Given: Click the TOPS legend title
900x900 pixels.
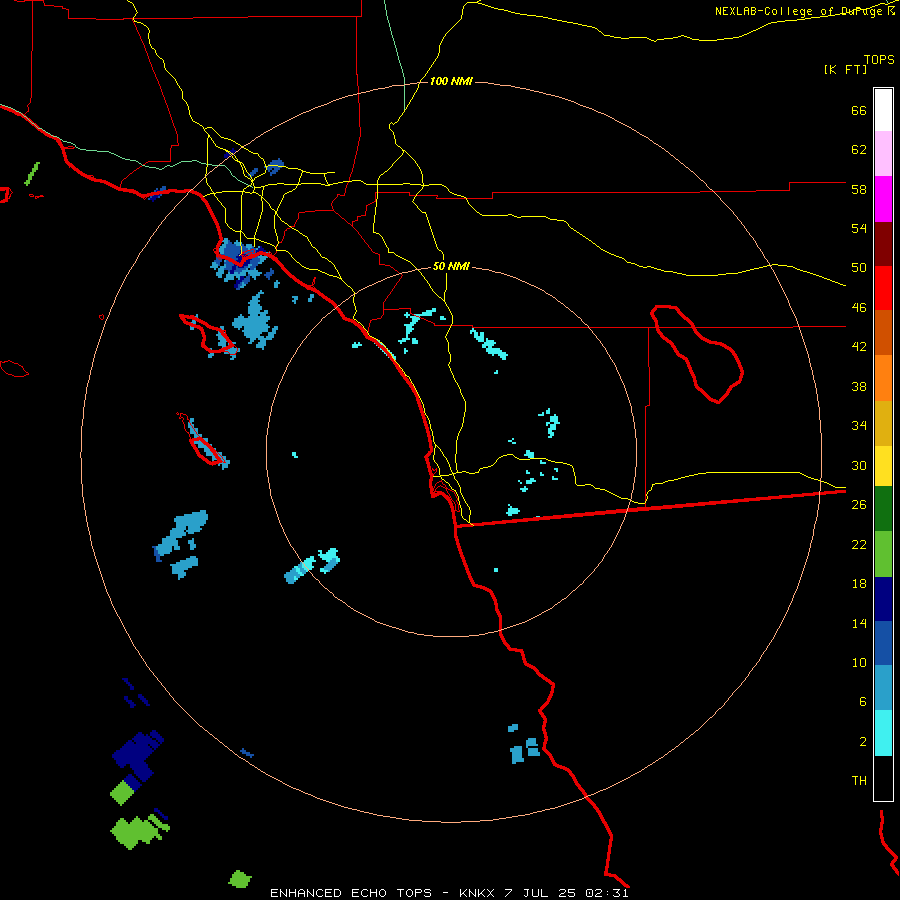Looking at the screenshot, I should [879, 60].
